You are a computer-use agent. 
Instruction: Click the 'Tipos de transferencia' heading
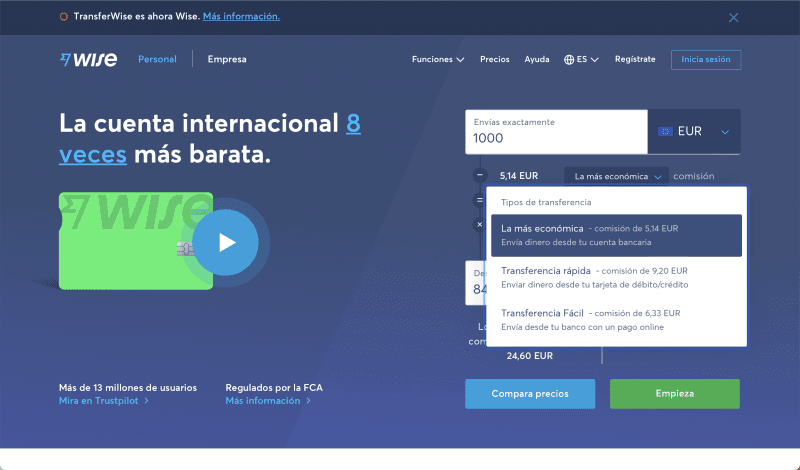[x=546, y=202]
